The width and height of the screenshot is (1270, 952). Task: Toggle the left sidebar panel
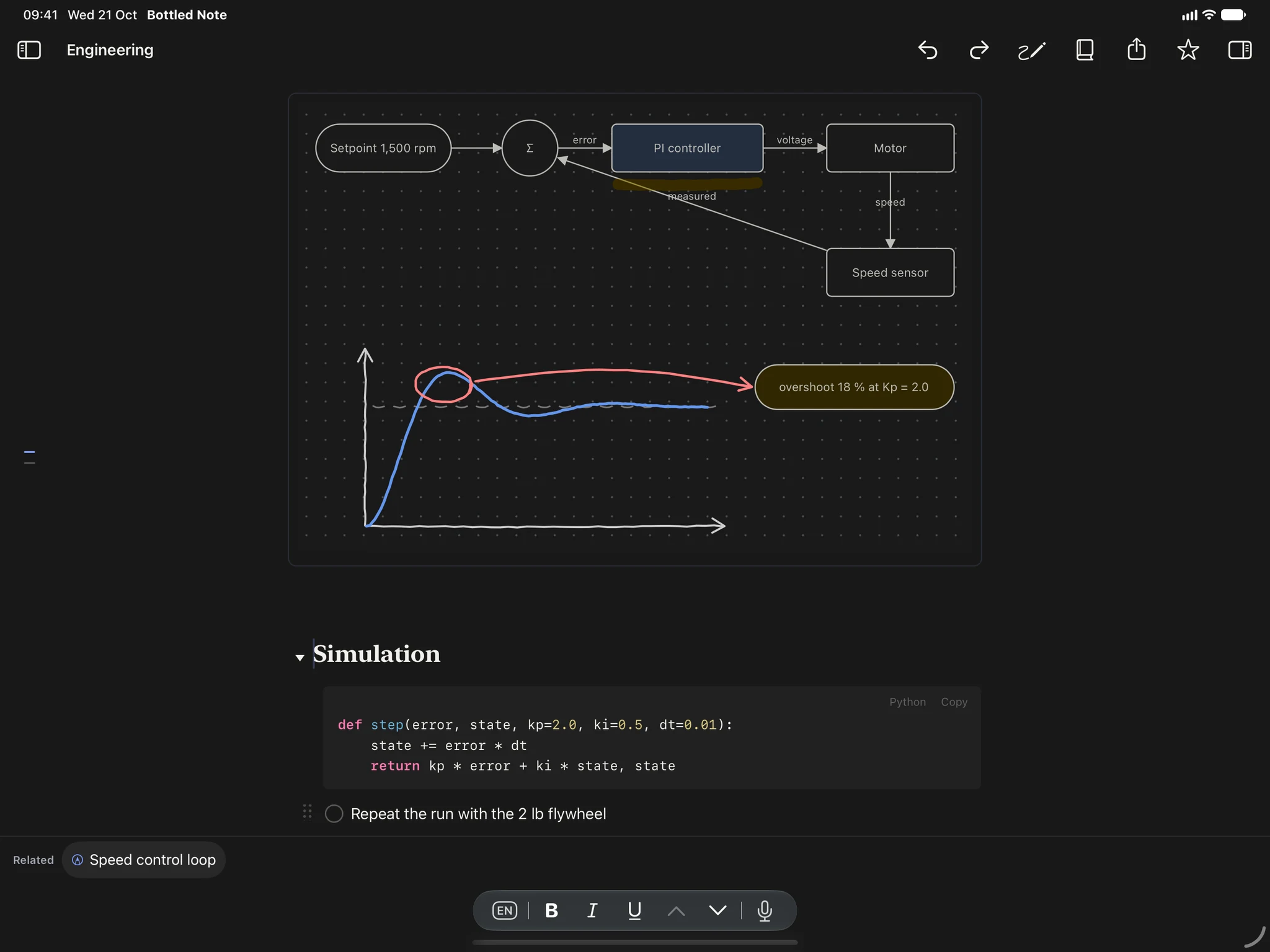[x=29, y=50]
